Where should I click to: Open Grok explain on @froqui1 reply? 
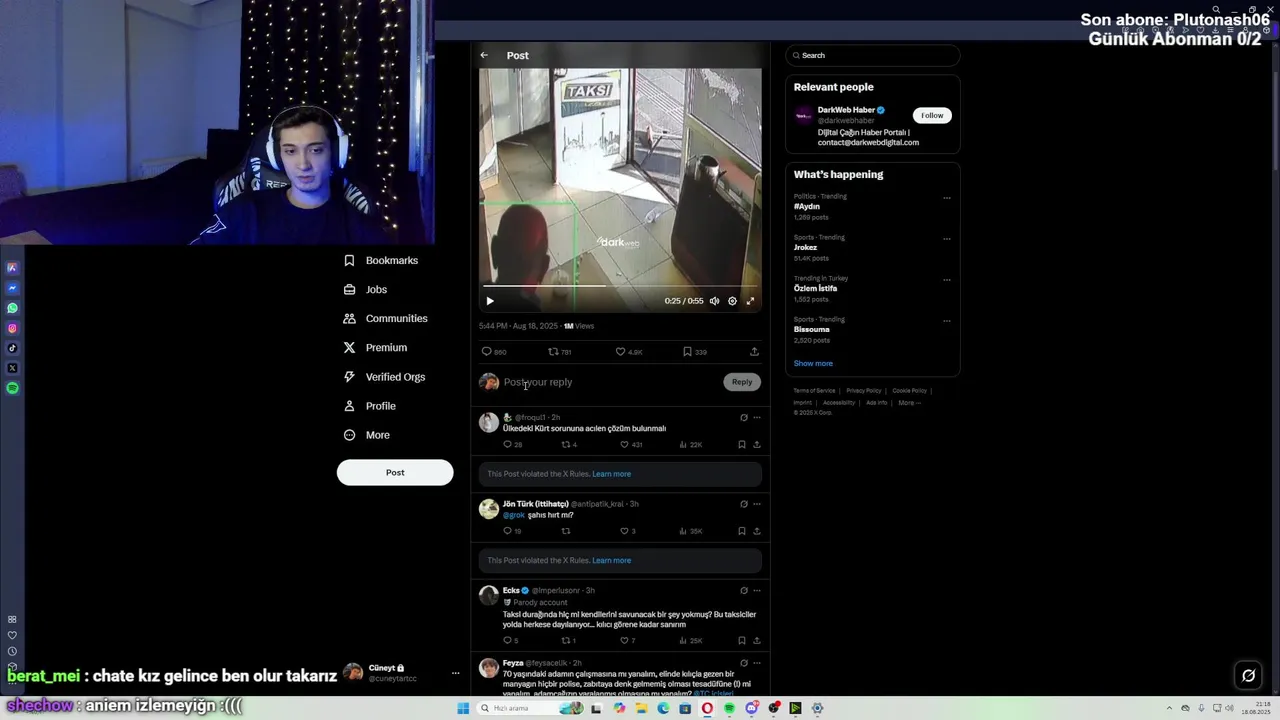click(743, 417)
